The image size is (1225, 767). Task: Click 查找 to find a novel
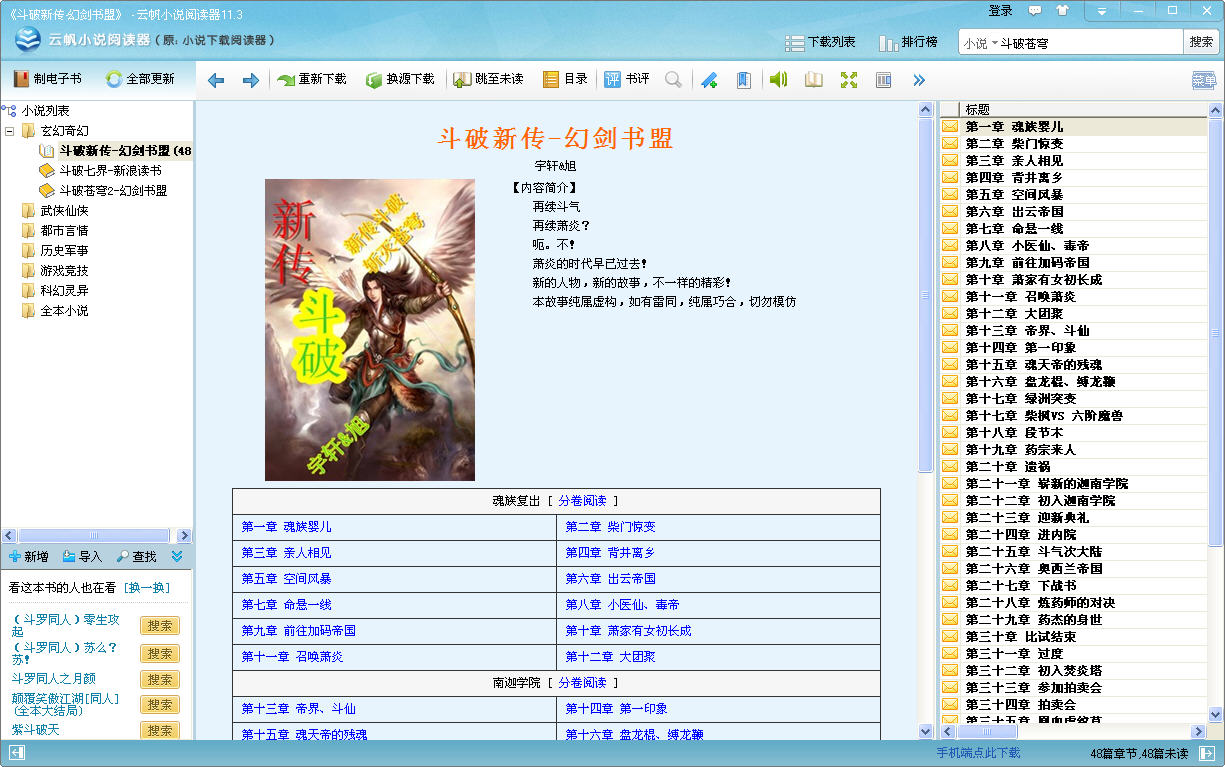click(136, 556)
